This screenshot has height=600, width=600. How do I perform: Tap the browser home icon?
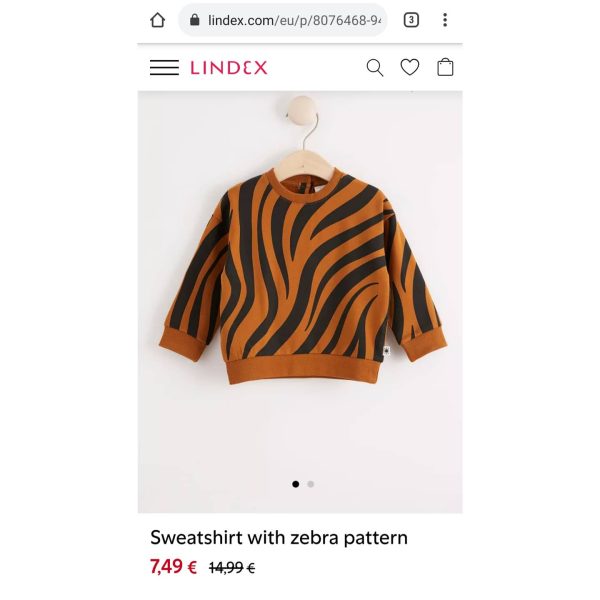pos(158,20)
